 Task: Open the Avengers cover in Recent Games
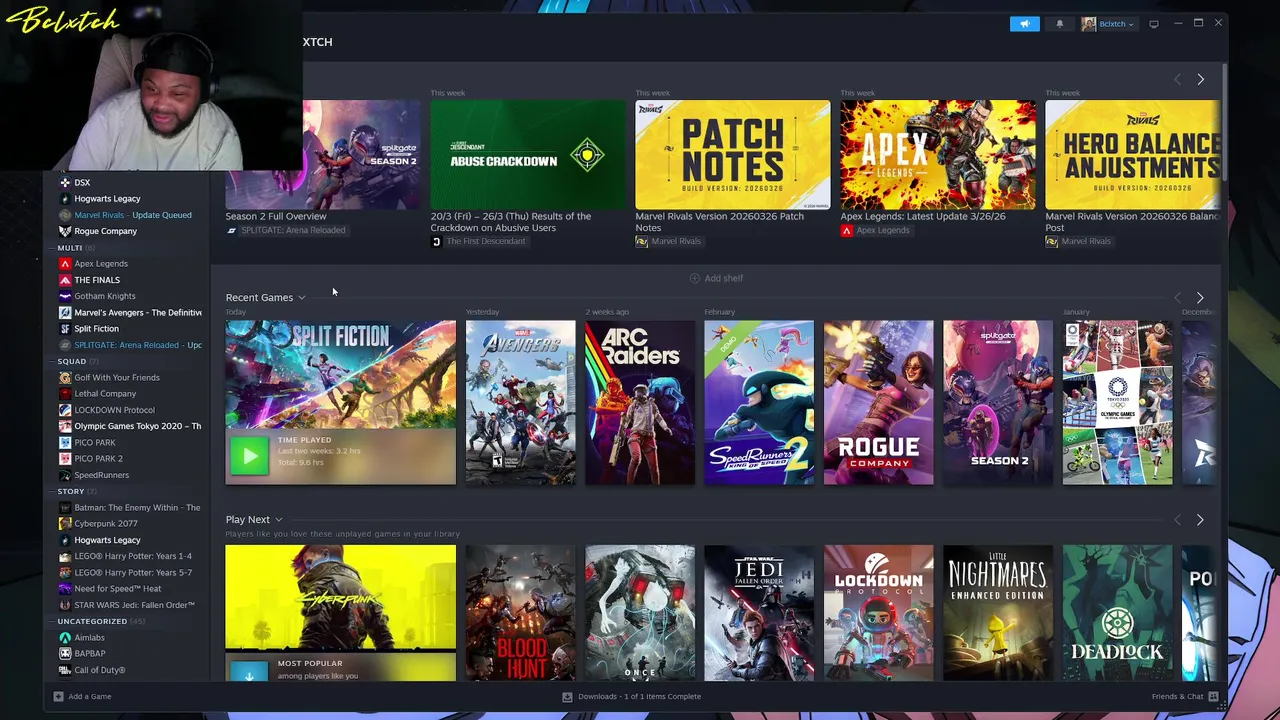[520, 402]
